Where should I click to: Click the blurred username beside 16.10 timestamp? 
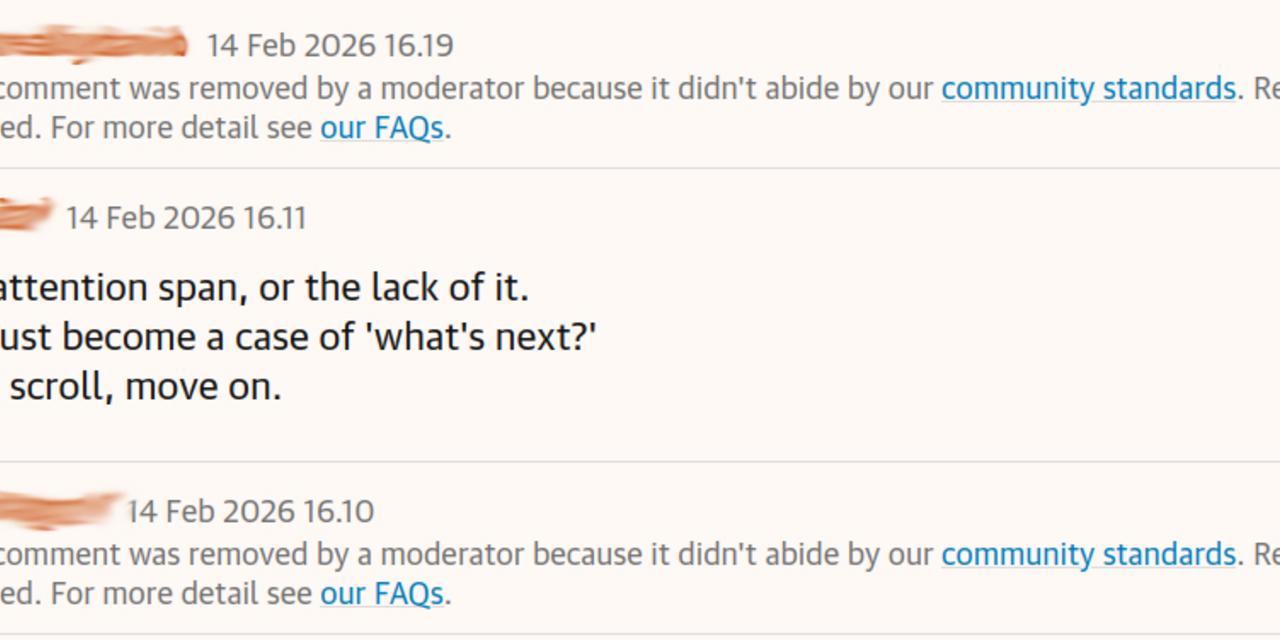60,510
